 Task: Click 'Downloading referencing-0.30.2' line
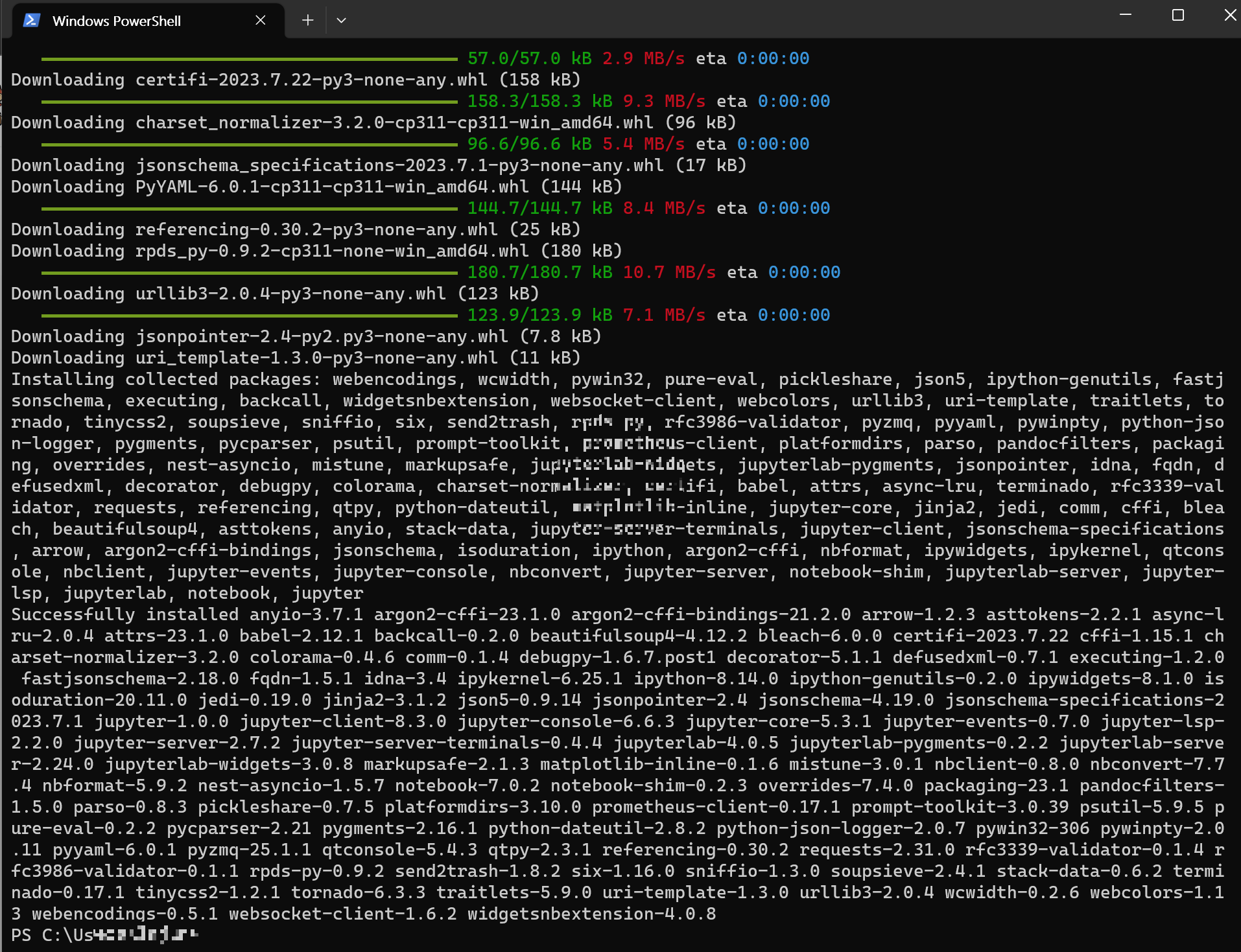pos(296,229)
